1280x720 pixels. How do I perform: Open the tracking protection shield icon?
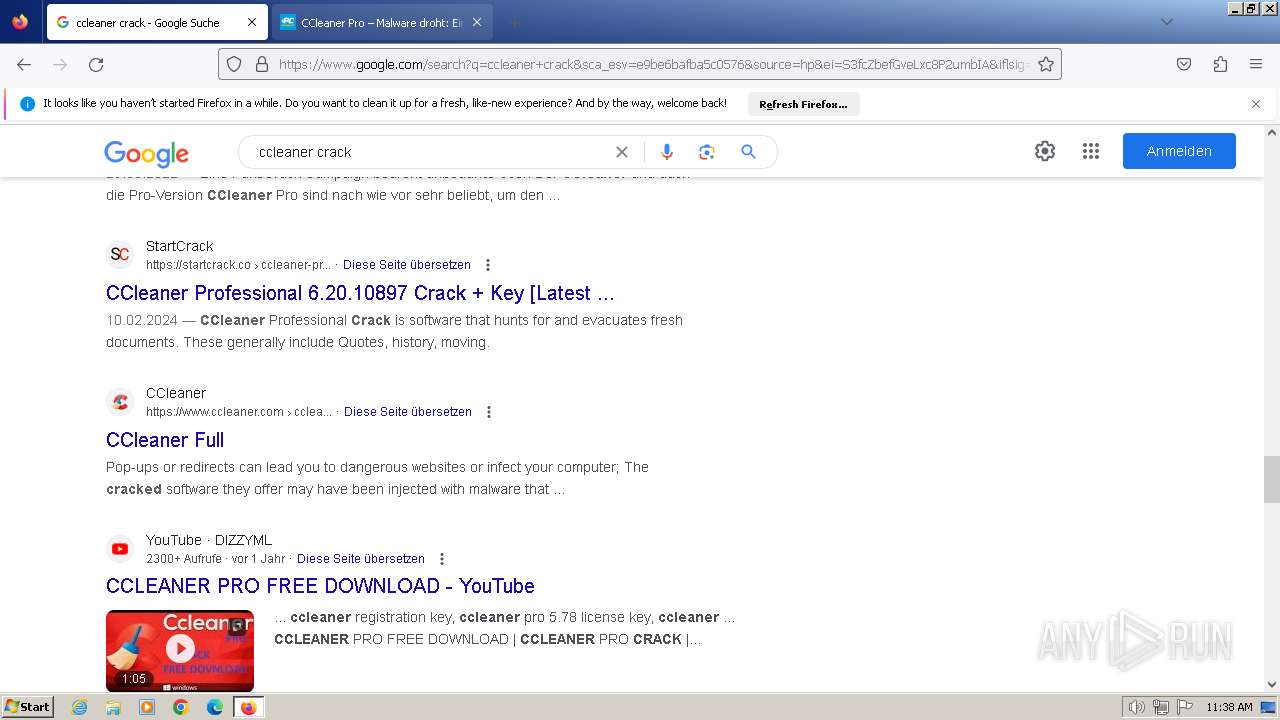coord(234,64)
